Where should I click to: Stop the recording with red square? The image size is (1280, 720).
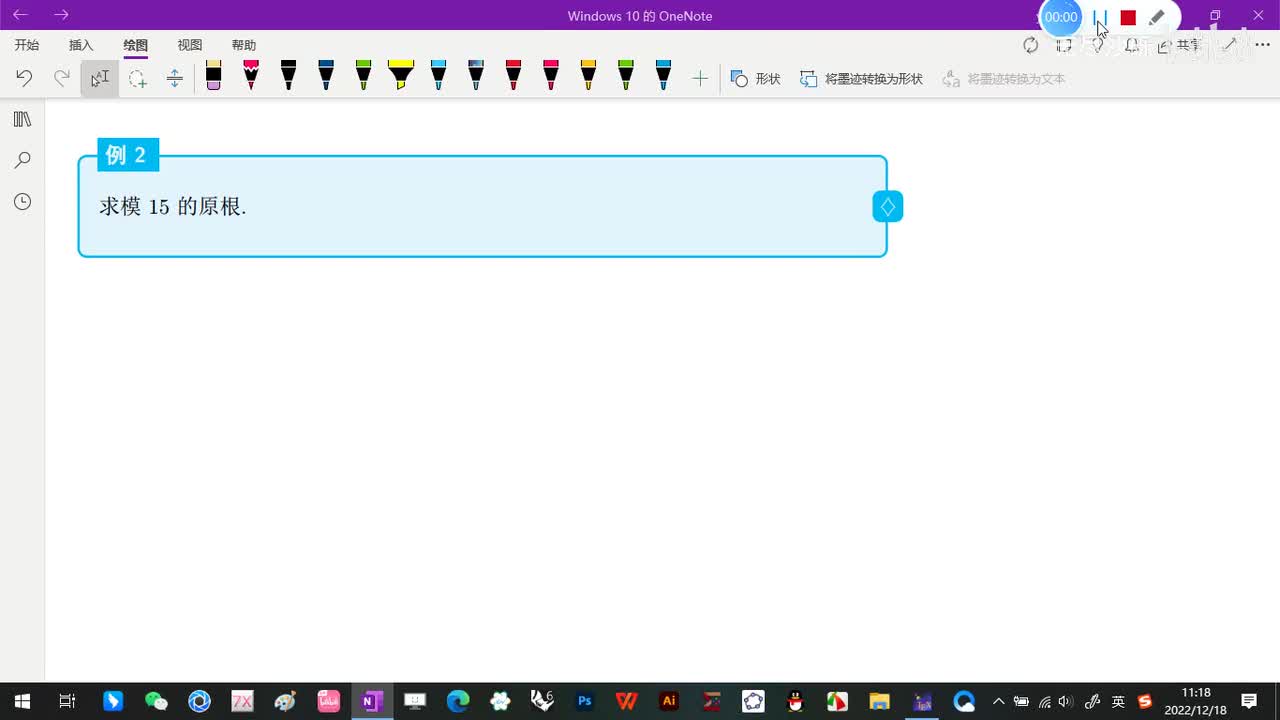click(x=1128, y=17)
